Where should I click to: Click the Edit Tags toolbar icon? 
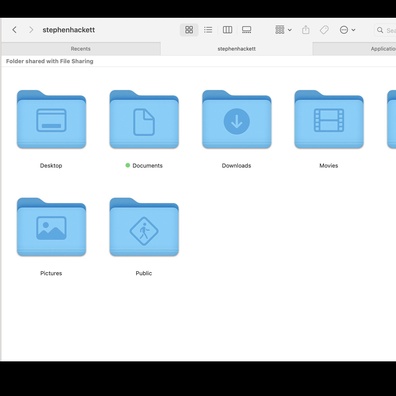click(324, 30)
